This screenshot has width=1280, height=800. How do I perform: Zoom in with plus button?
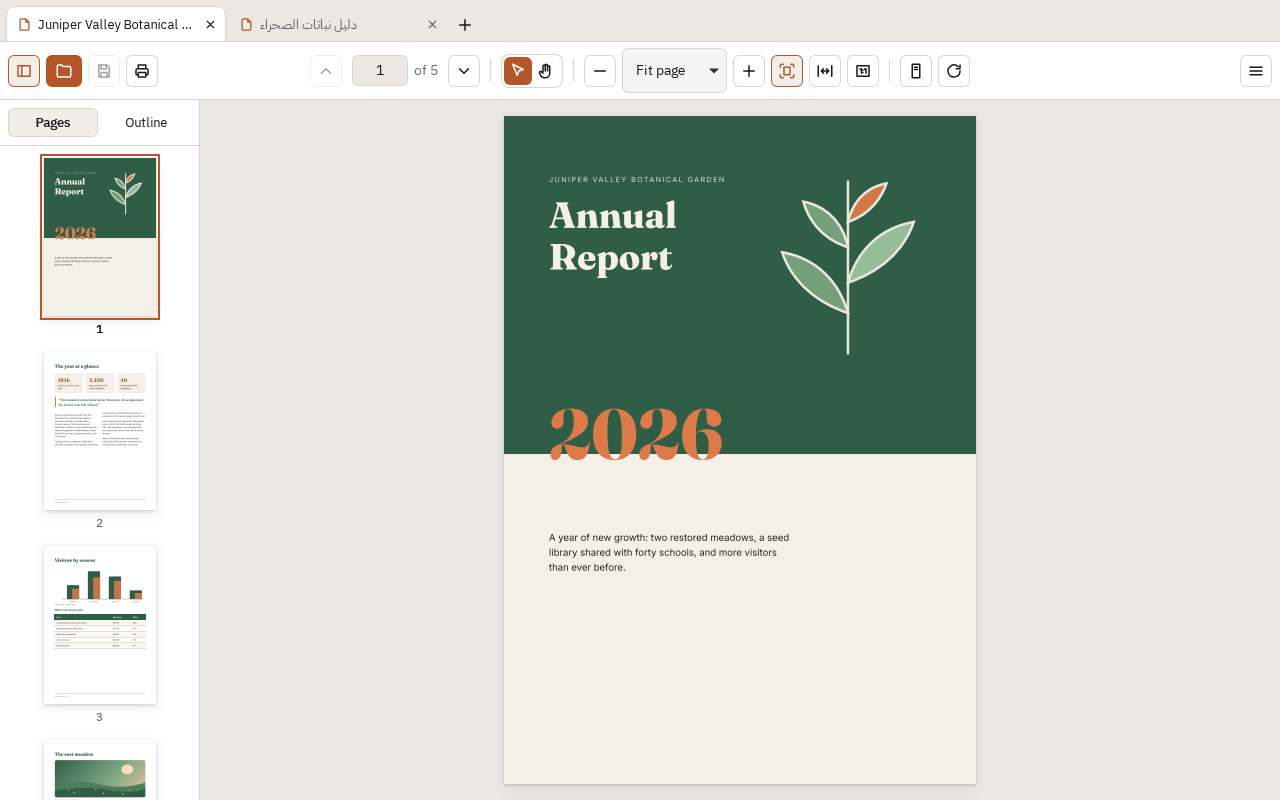point(749,71)
